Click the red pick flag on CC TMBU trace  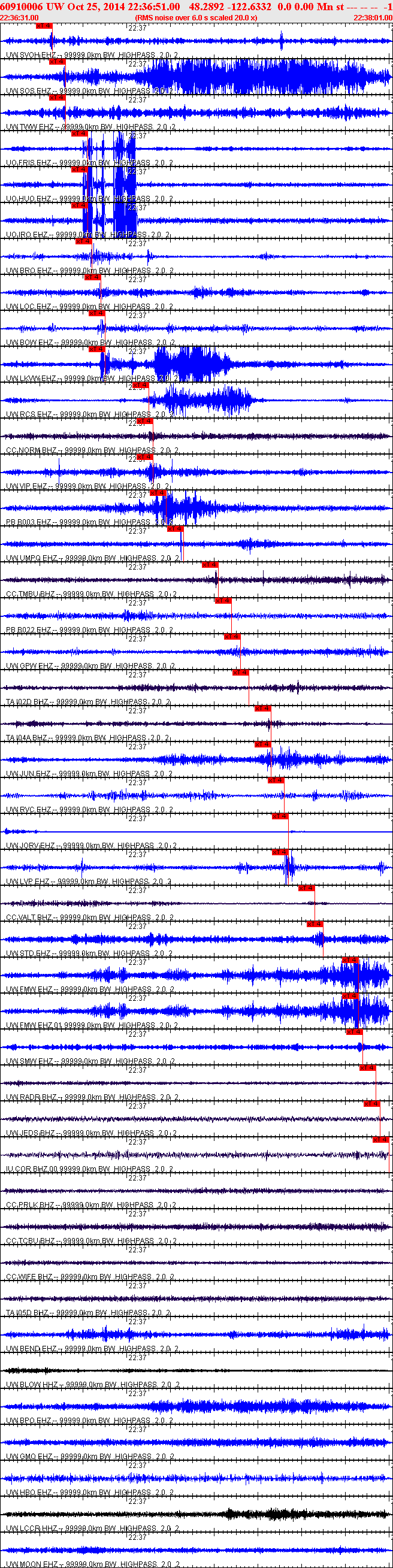tap(210, 565)
